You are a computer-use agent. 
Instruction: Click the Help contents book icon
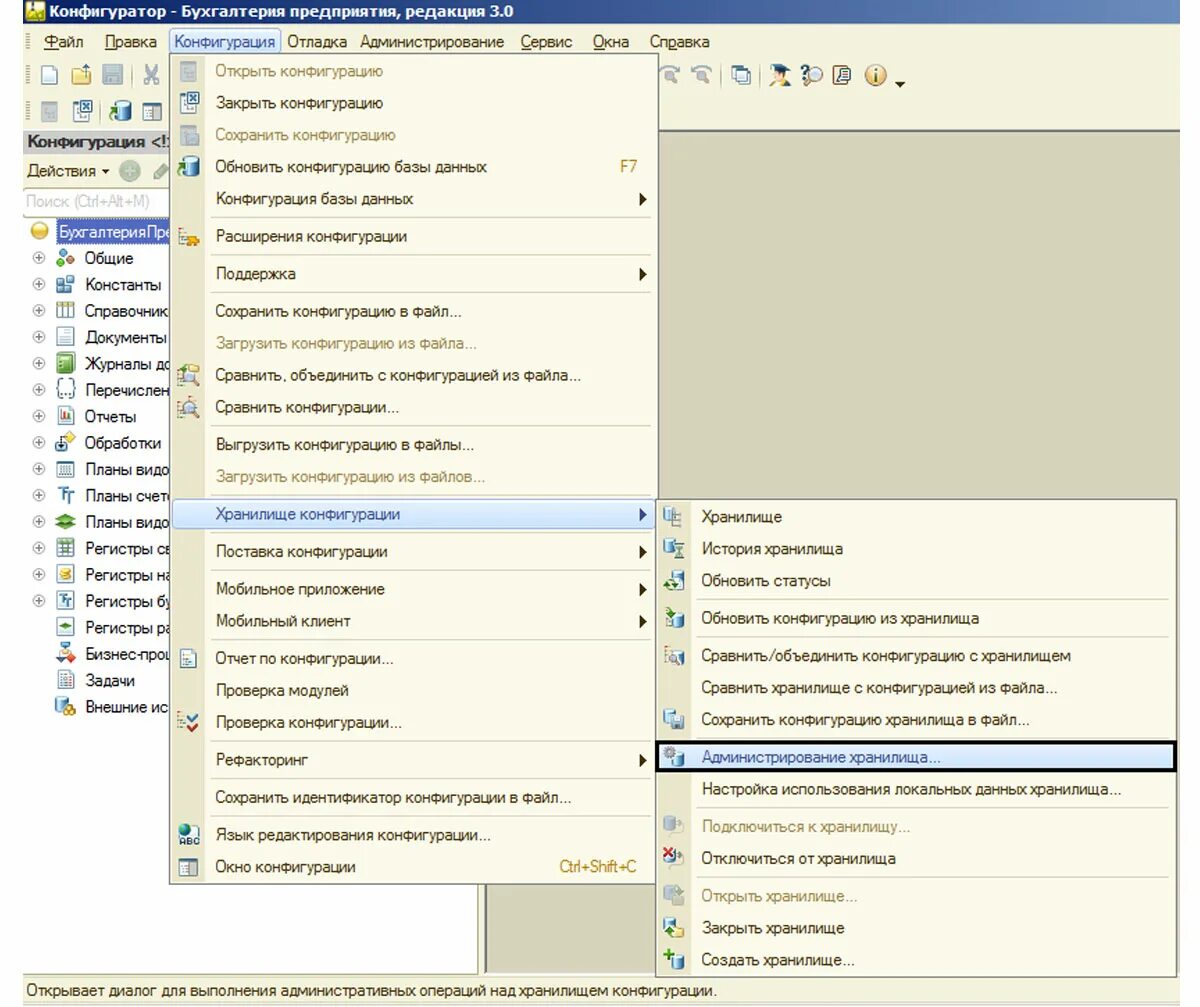842,75
